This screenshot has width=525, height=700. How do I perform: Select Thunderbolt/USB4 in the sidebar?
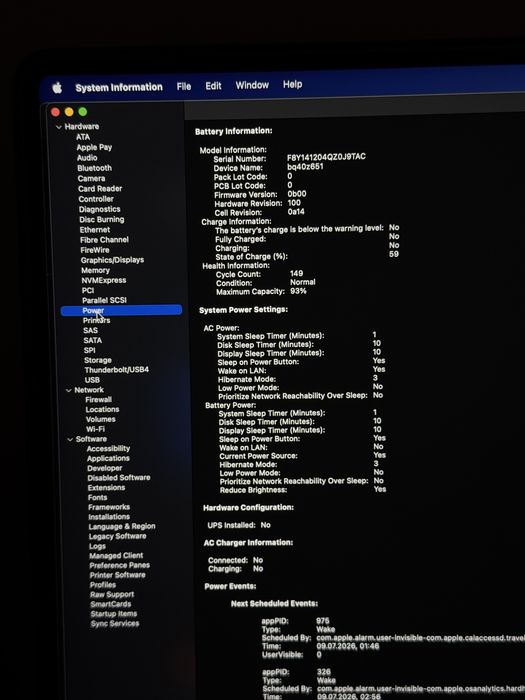click(x=117, y=370)
